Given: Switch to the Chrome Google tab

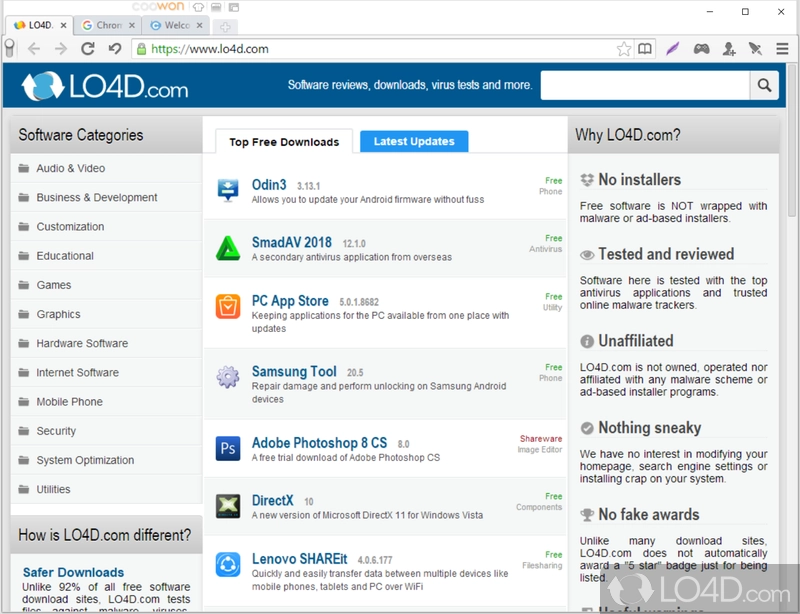Looking at the screenshot, I should [108, 25].
